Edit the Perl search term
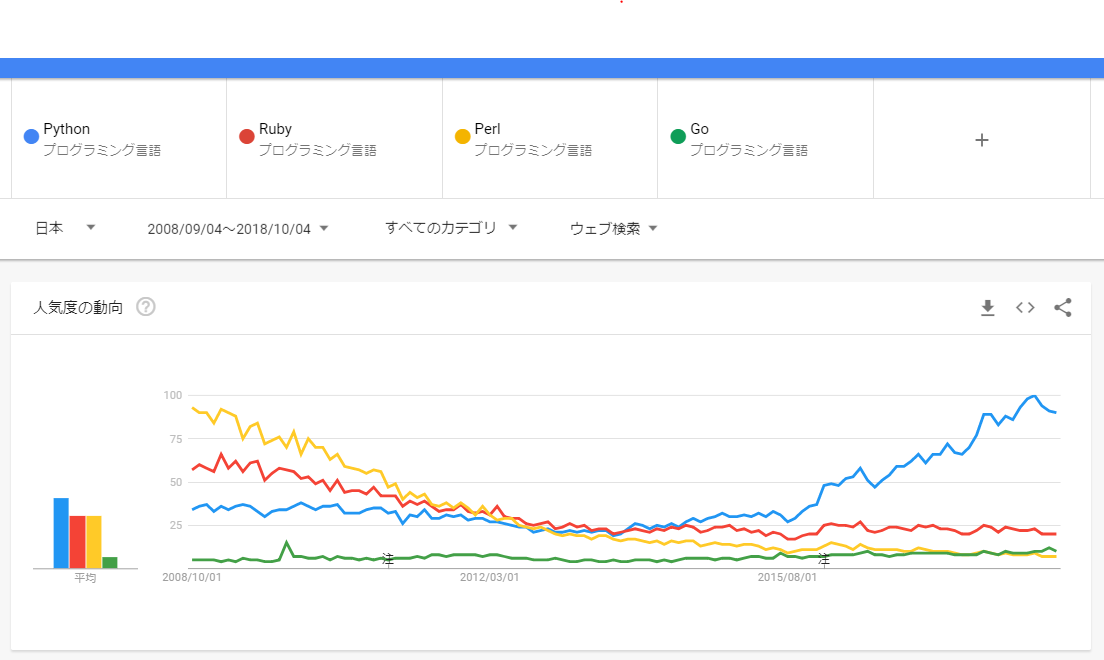 coord(549,139)
